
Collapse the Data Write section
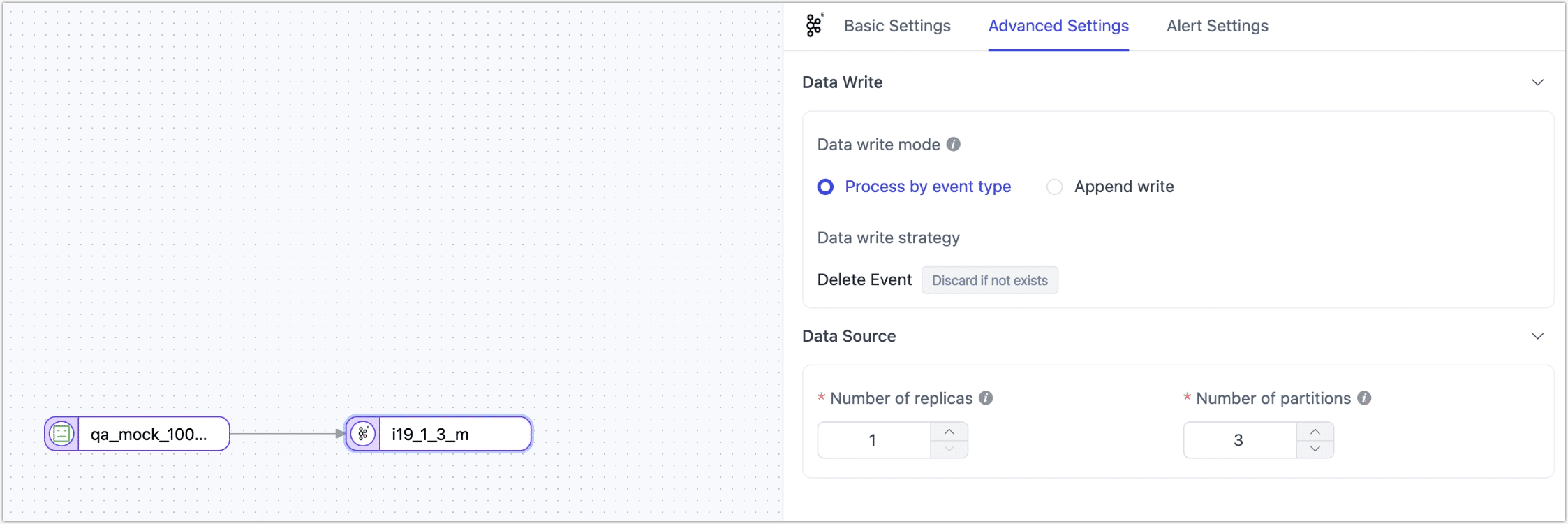coord(1538,82)
